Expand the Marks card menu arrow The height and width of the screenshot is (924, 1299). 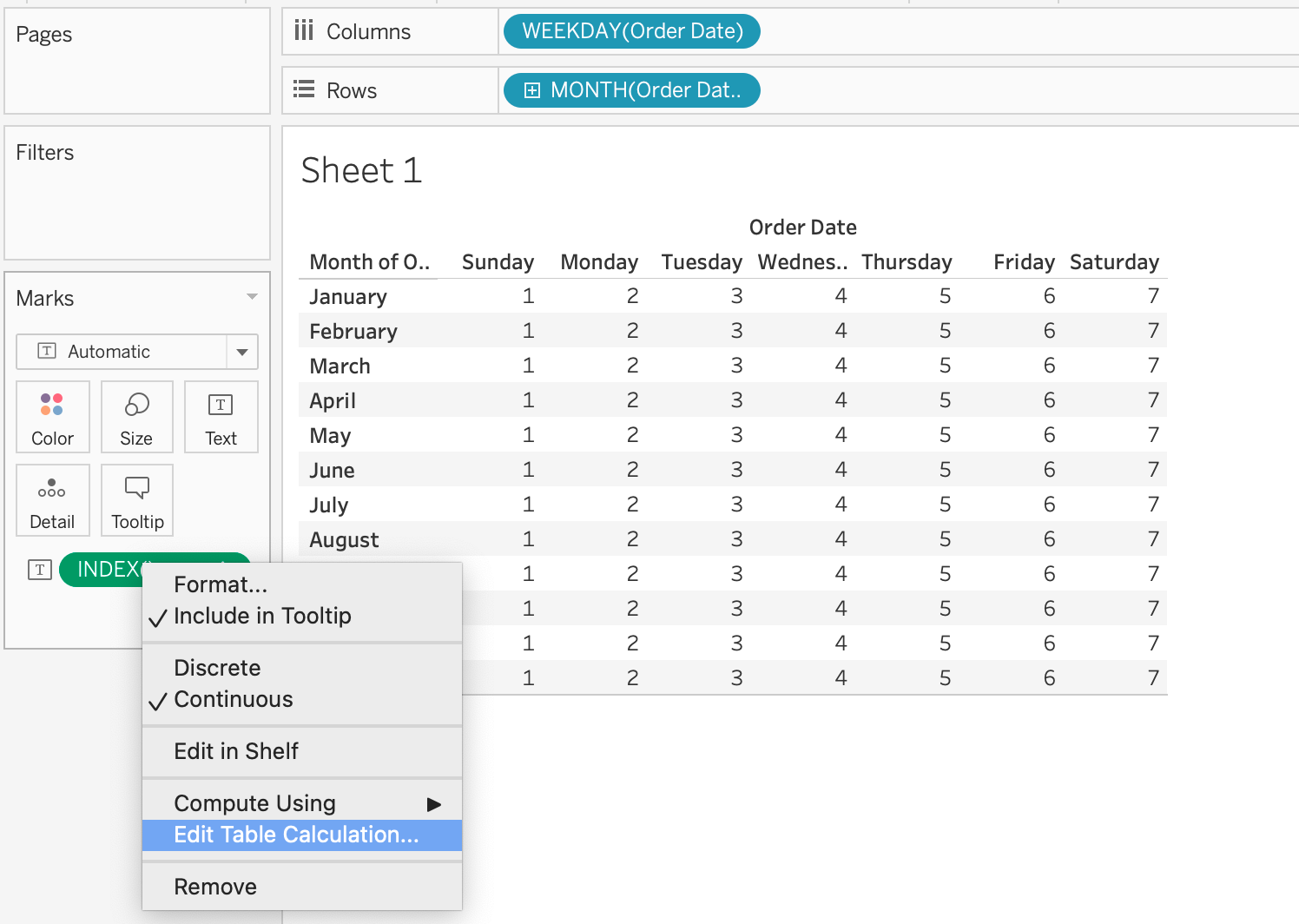[252, 297]
